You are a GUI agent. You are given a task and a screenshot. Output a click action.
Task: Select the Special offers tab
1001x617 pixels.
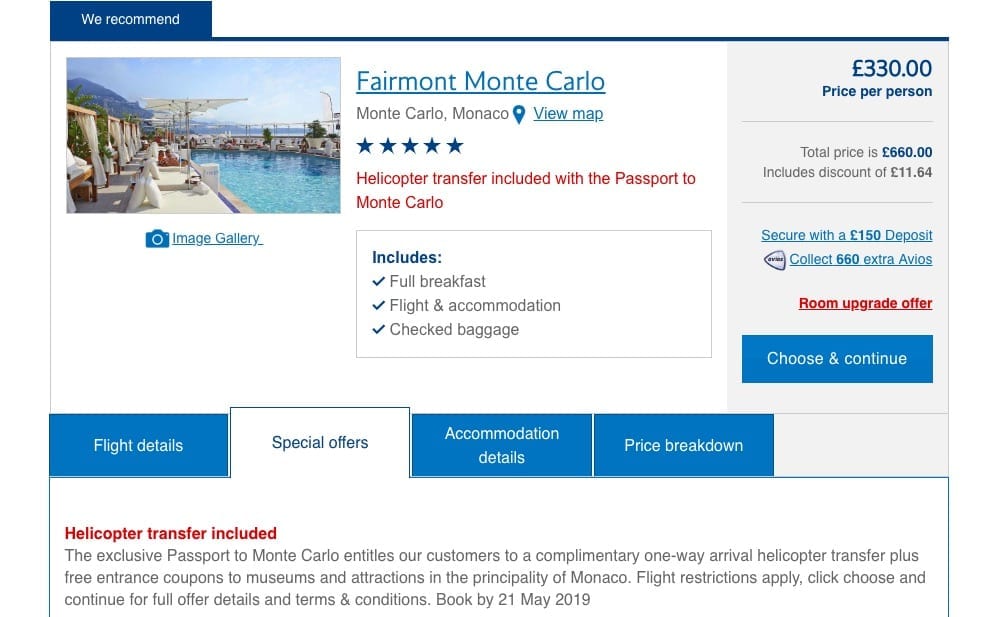pos(320,443)
